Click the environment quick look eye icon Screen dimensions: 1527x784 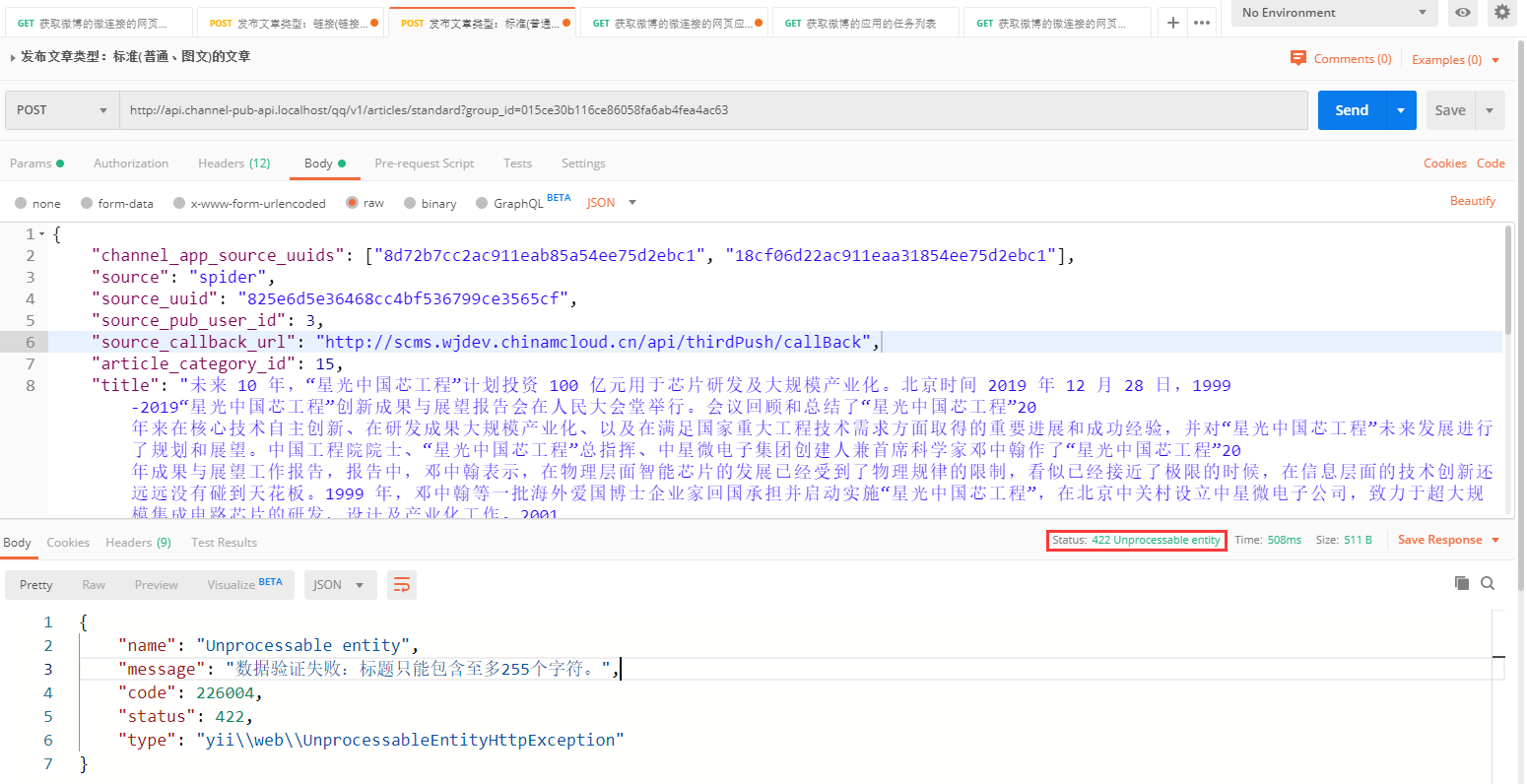tap(1463, 13)
